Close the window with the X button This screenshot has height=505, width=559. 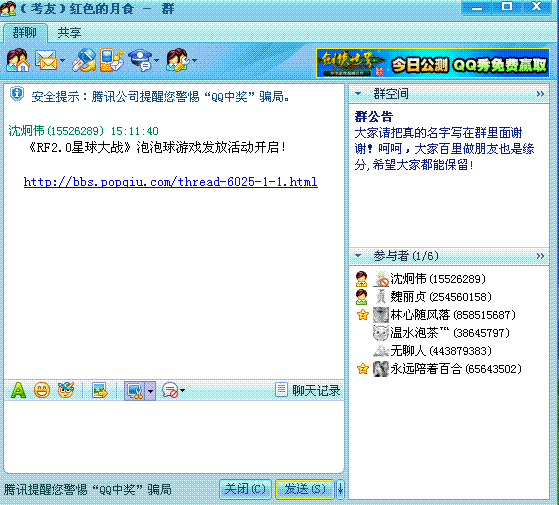537,7
